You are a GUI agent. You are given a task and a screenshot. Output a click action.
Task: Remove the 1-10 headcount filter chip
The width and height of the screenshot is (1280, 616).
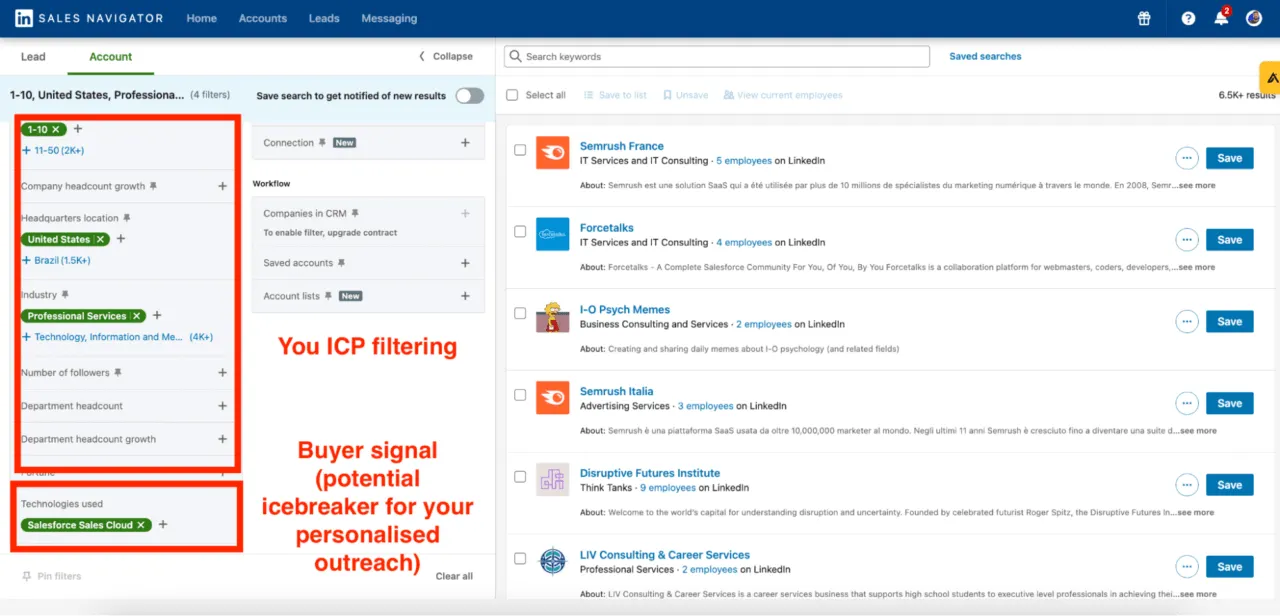[x=56, y=129]
